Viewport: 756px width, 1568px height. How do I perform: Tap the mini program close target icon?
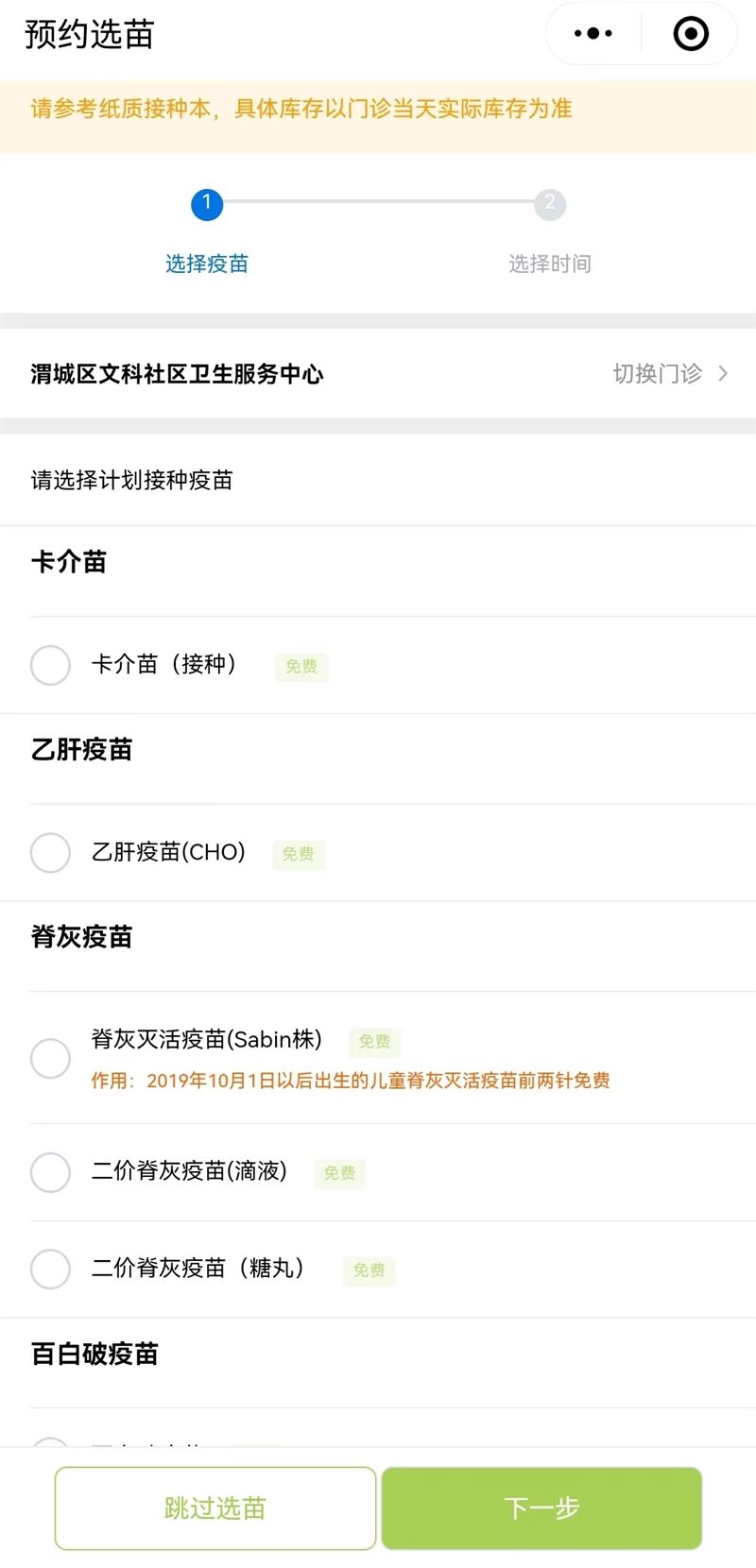pos(691,34)
